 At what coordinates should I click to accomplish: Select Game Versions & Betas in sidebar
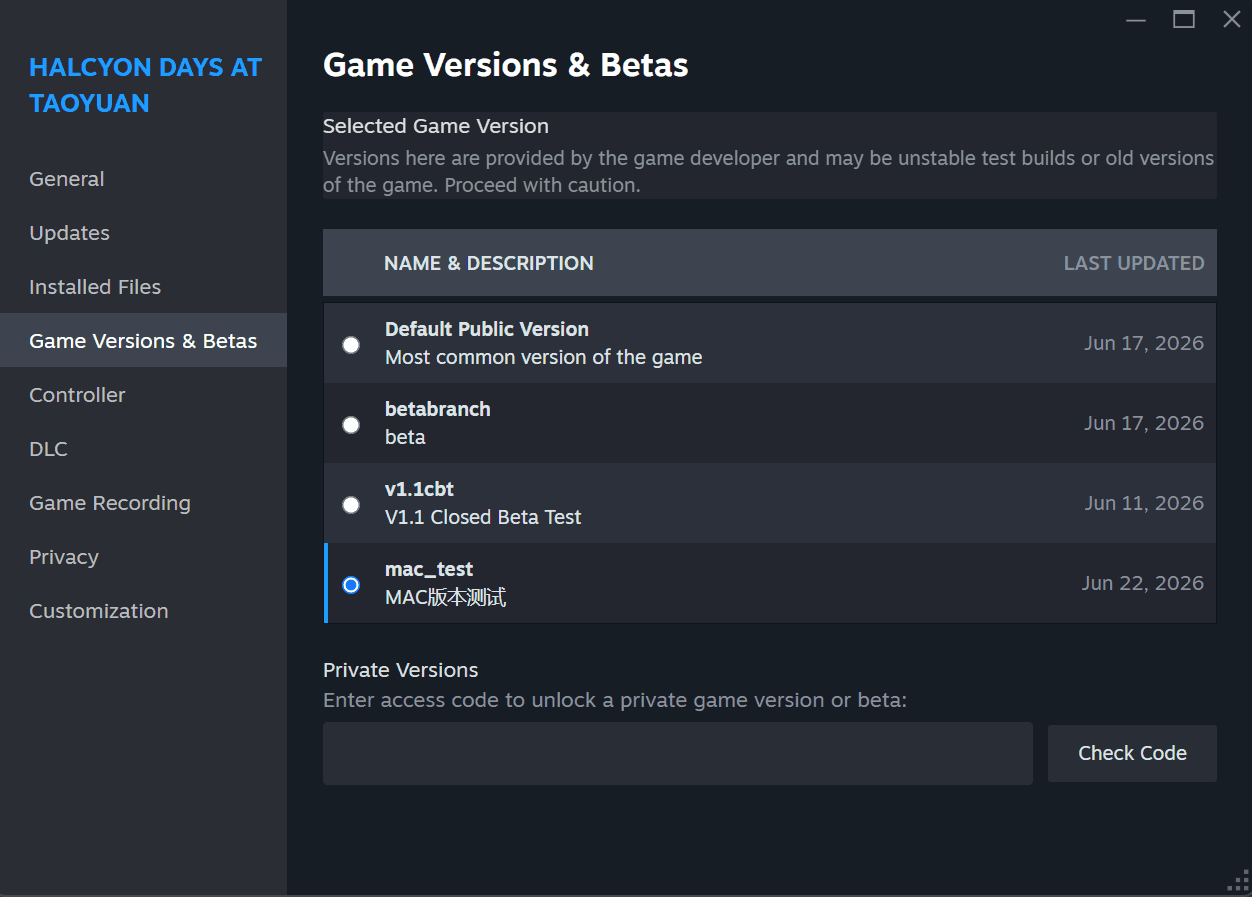click(143, 341)
